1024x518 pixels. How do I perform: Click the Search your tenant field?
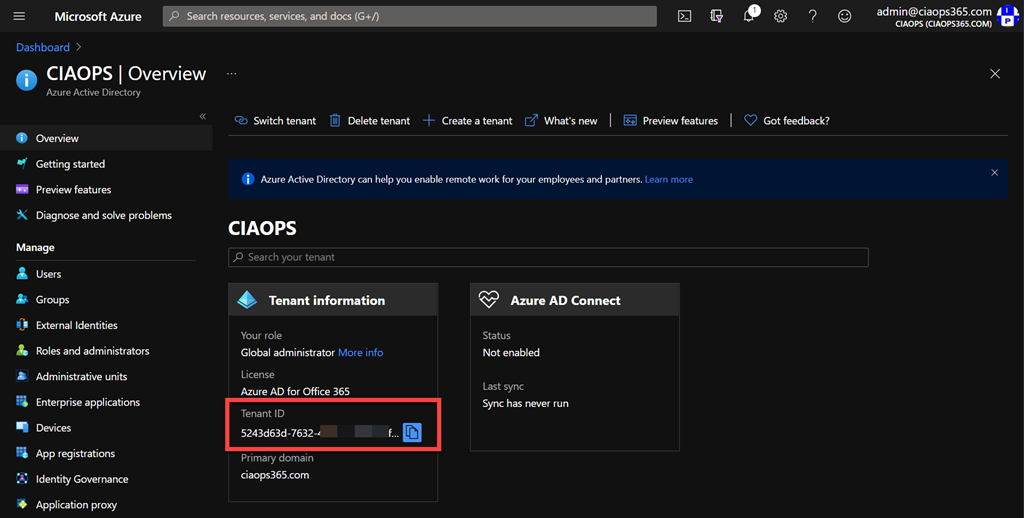pos(548,257)
